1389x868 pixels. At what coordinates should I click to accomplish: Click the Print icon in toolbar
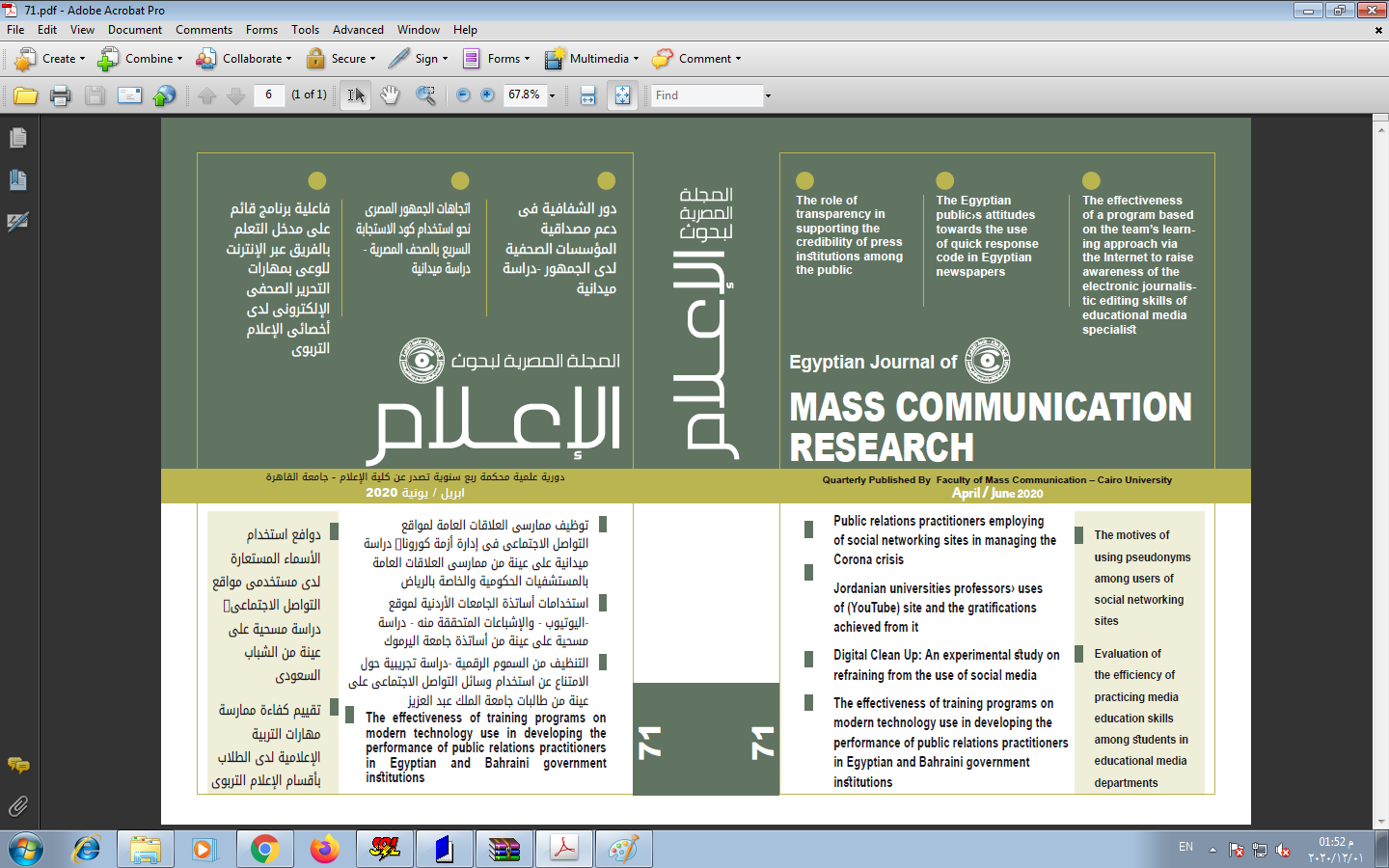(x=60, y=95)
